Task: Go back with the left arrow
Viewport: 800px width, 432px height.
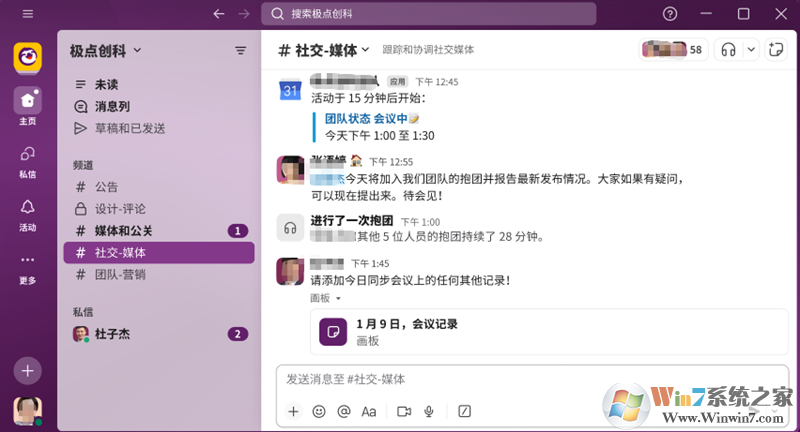Action: point(219,14)
